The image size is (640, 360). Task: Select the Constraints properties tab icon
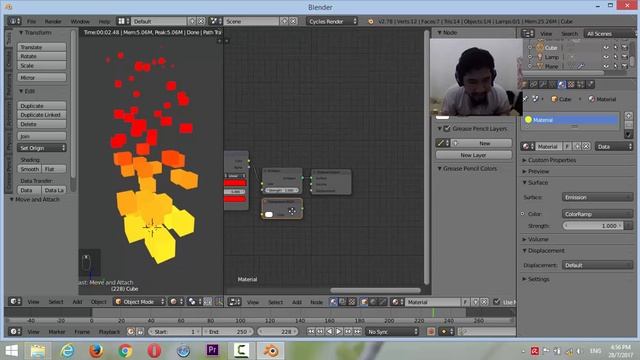pos(533,84)
